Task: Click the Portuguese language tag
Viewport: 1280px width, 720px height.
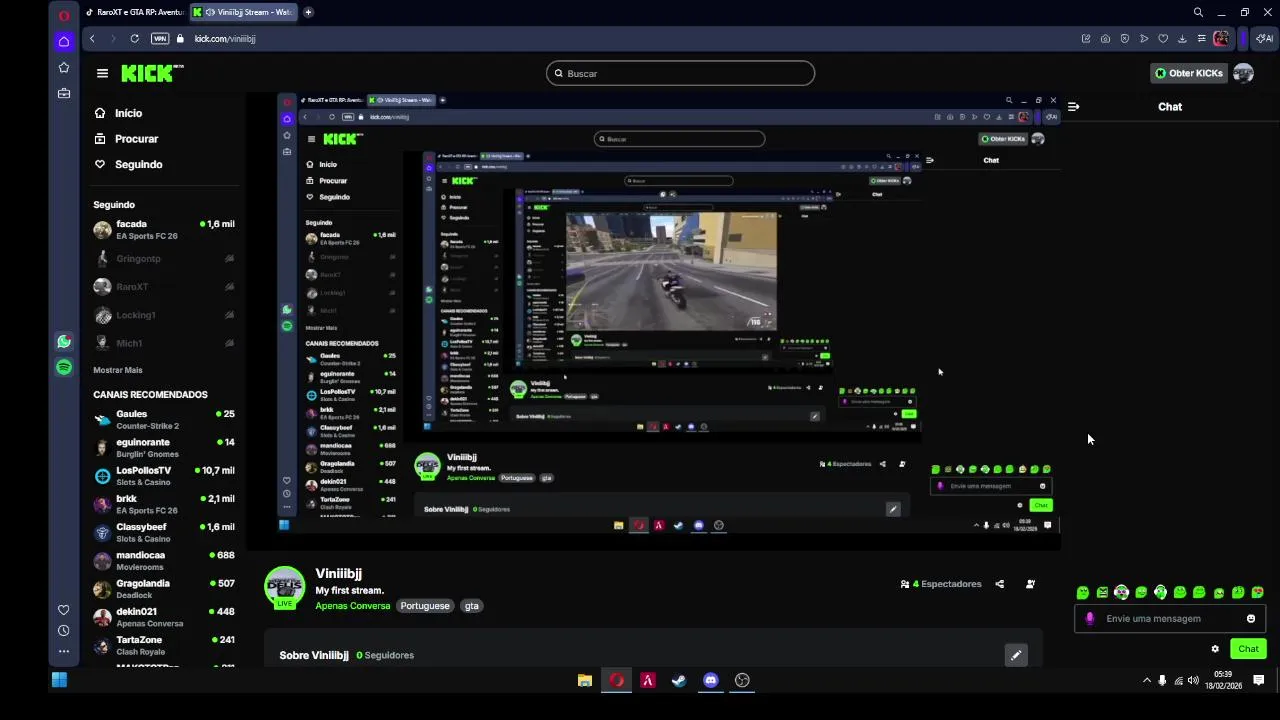Action: (x=425, y=606)
